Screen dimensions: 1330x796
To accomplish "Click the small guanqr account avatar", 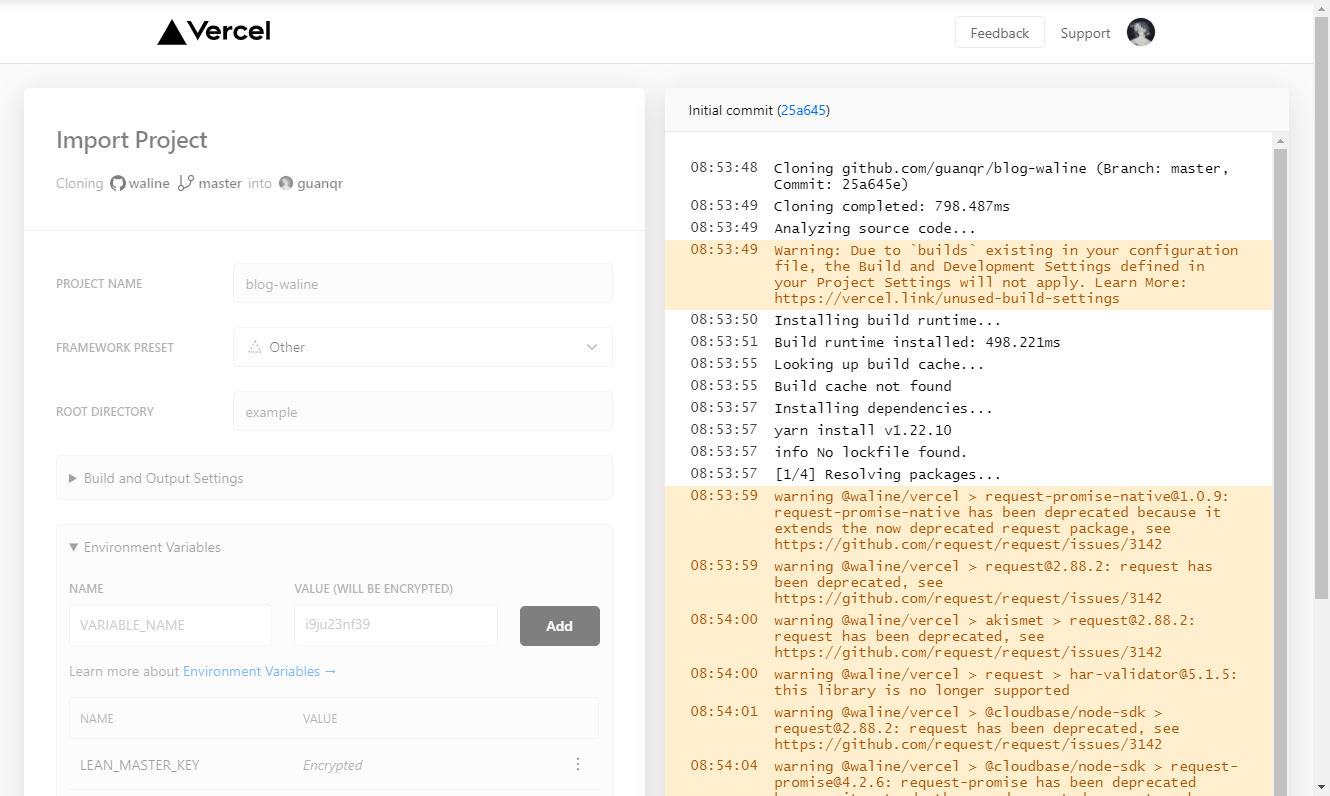I will point(286,183).
